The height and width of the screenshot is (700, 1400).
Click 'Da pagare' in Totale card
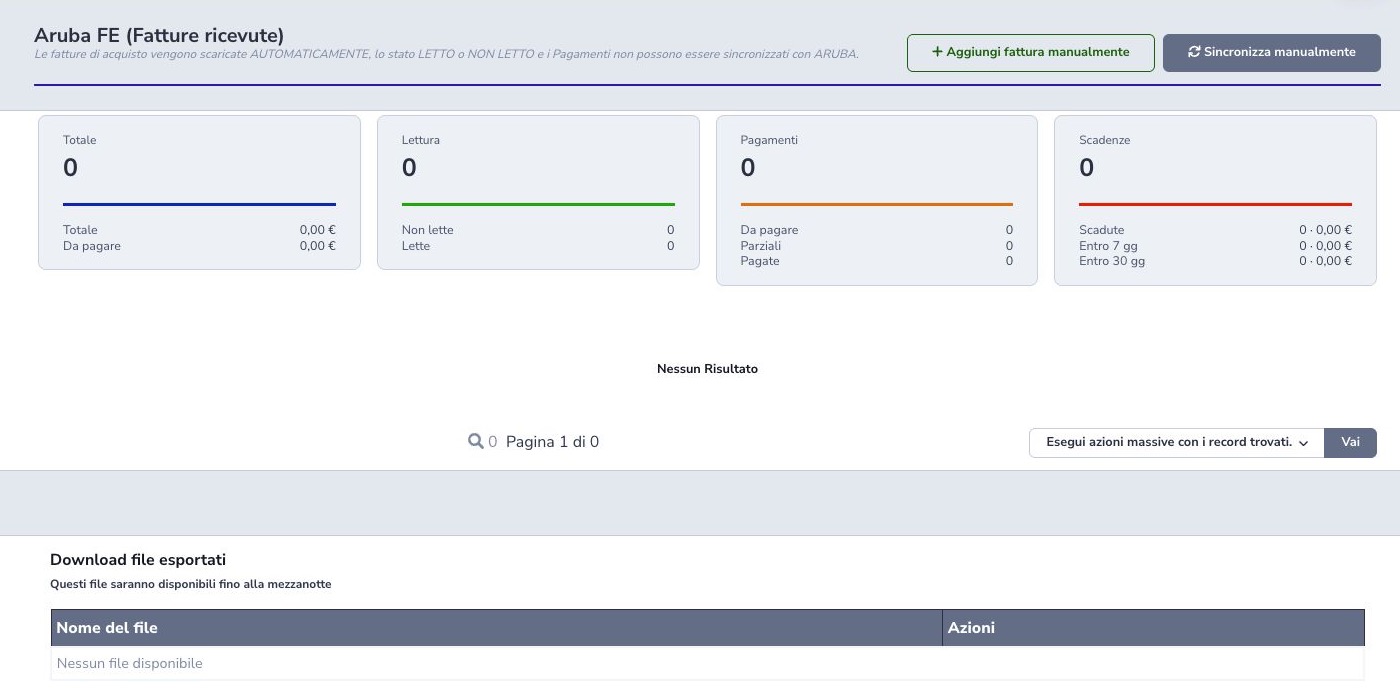click(199, 246)
